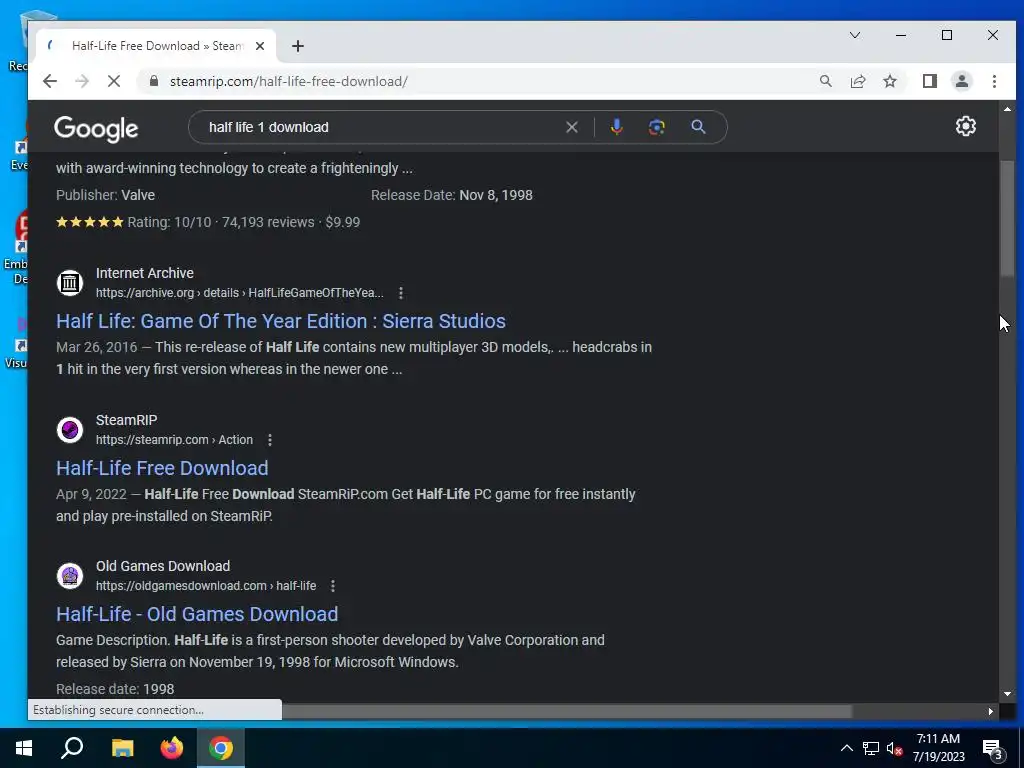
Task: Share this page using the share icon
Action: 857,81
